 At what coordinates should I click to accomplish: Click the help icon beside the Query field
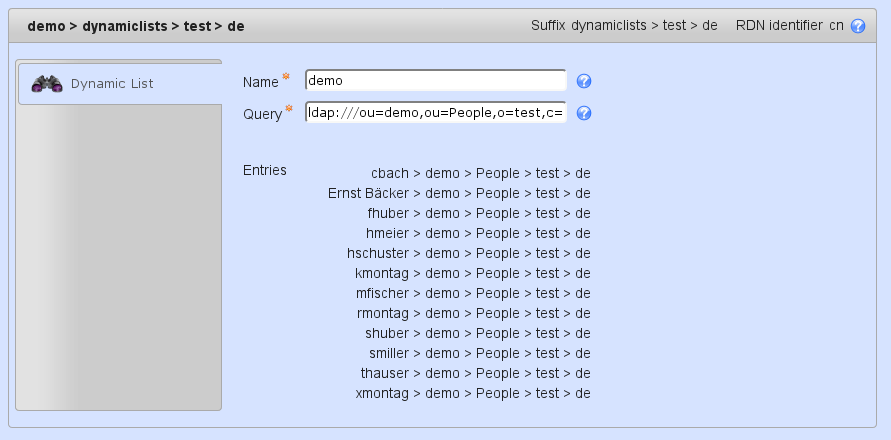(x=585, y=113)
